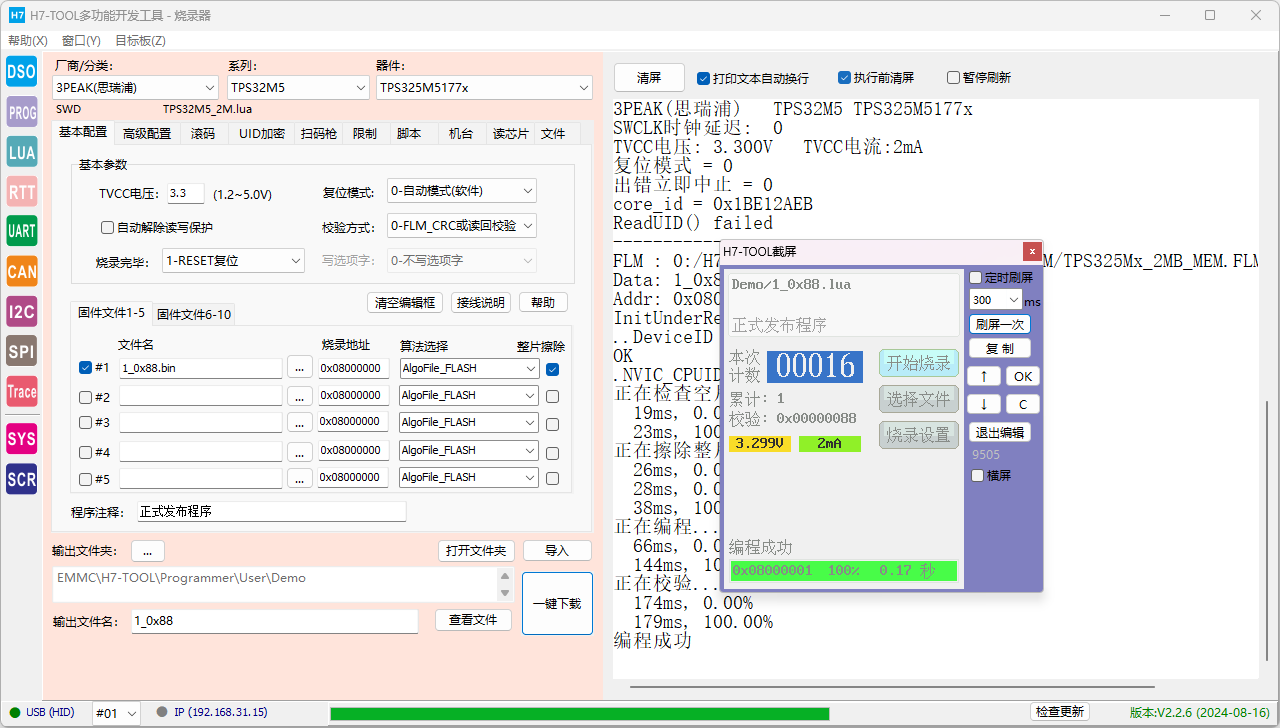The width and height of the screenshot is (1280, 728).
Task: Open the 厂商/分类 dropdown showing 3PEAK(思瑞浦)
Action: 135,88
